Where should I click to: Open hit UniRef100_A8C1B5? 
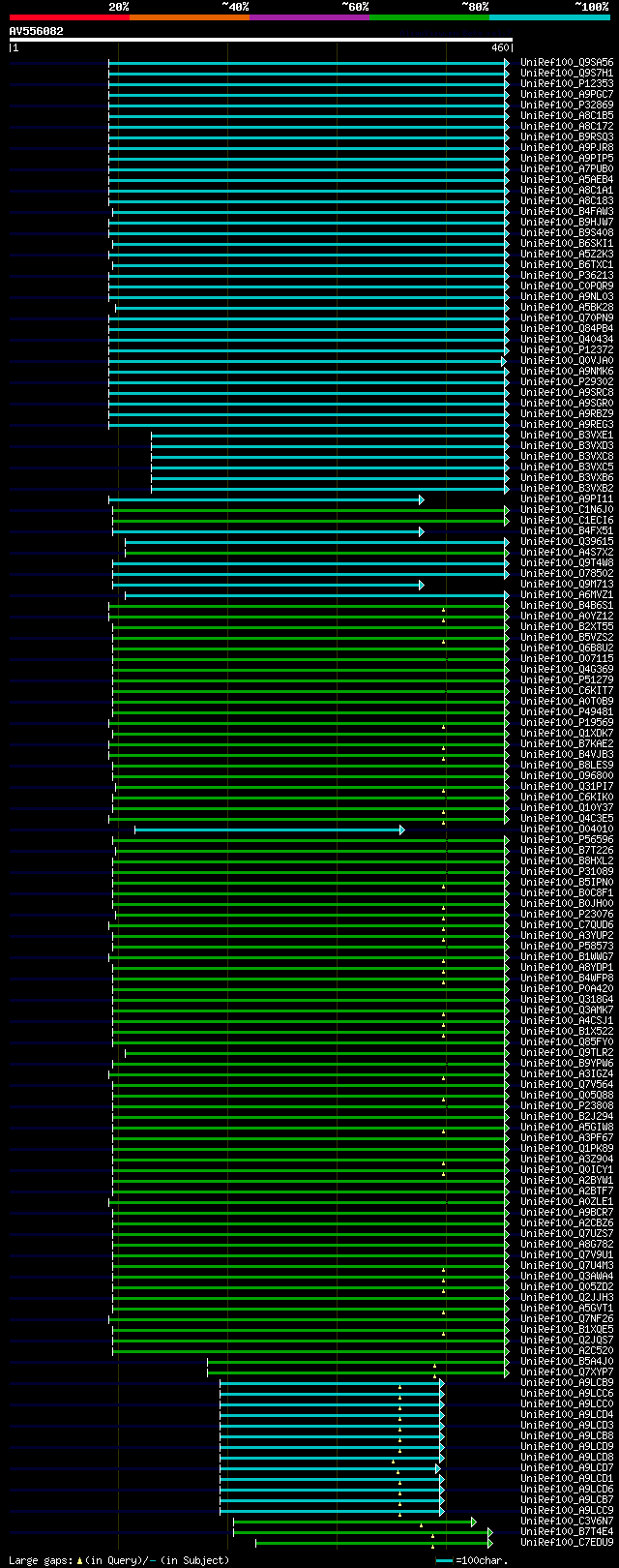tap(567, 115)
